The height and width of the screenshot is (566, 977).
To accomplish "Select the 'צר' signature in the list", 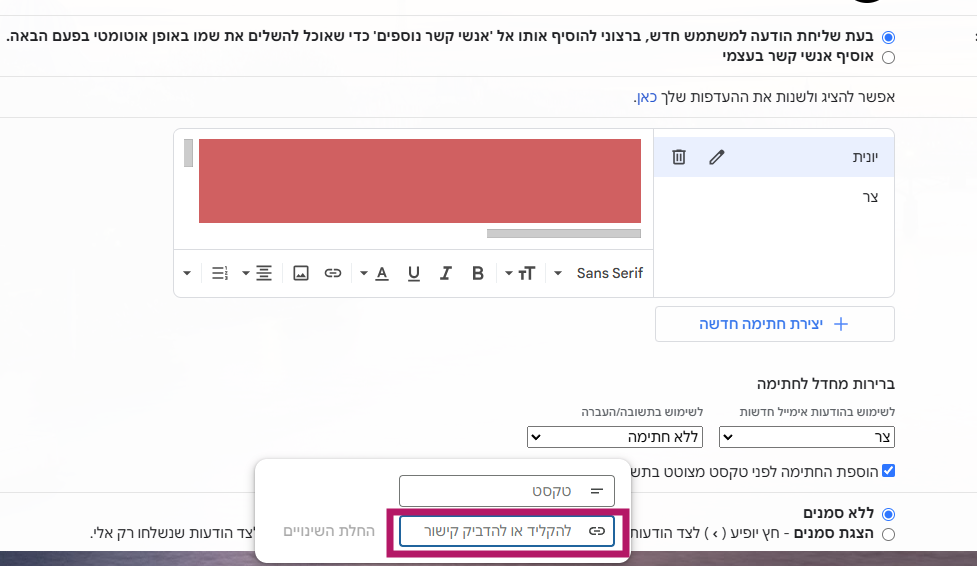I will [773, 197].
